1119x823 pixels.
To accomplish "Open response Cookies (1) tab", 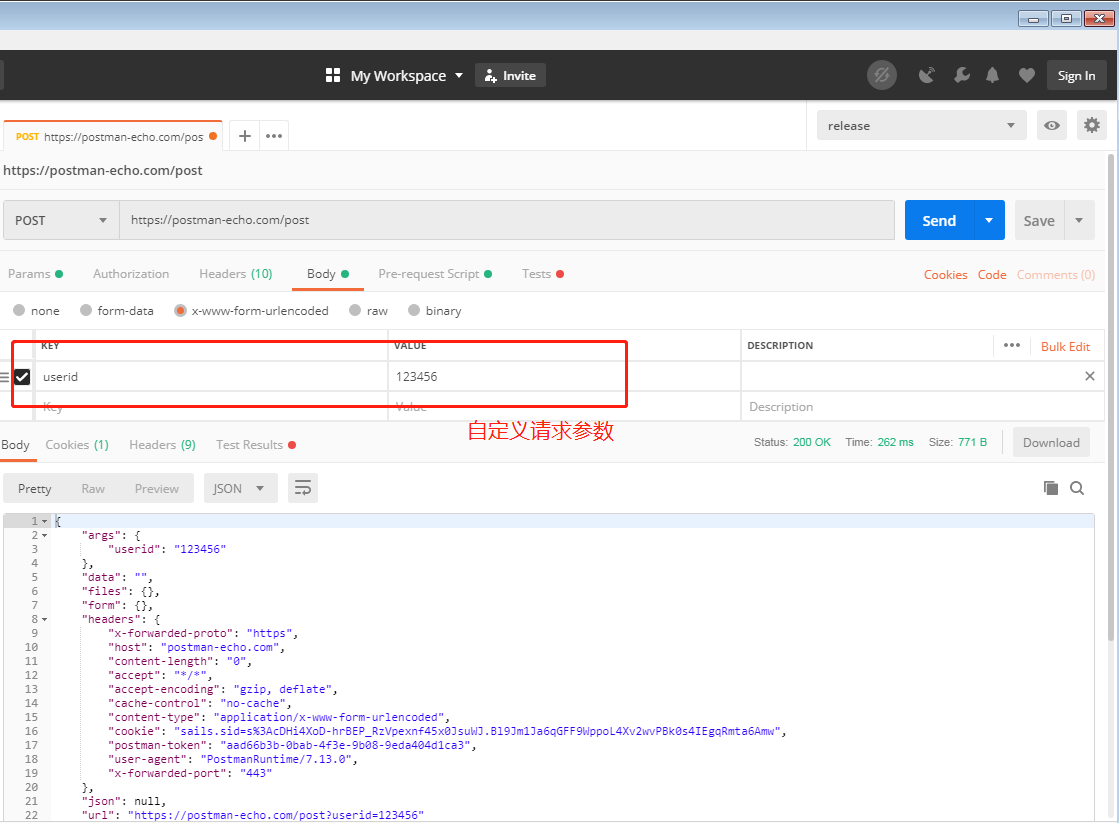I will point(77,445).
